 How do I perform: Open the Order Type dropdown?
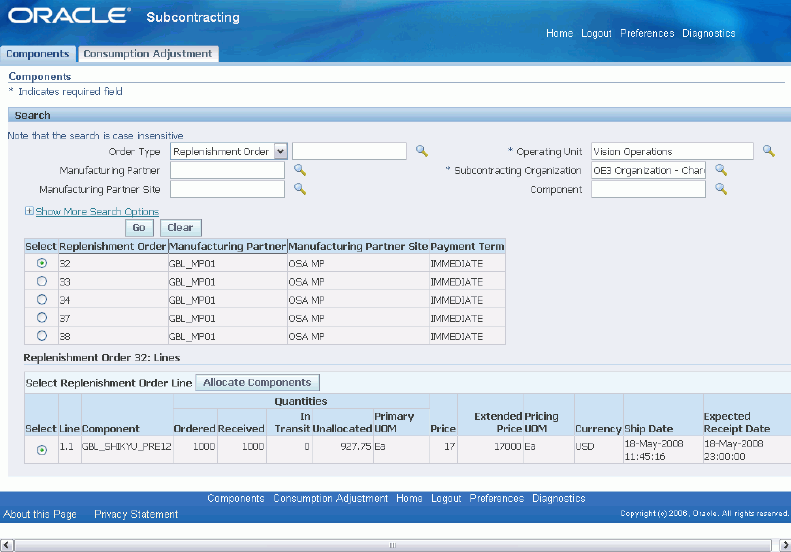[281, 151]
